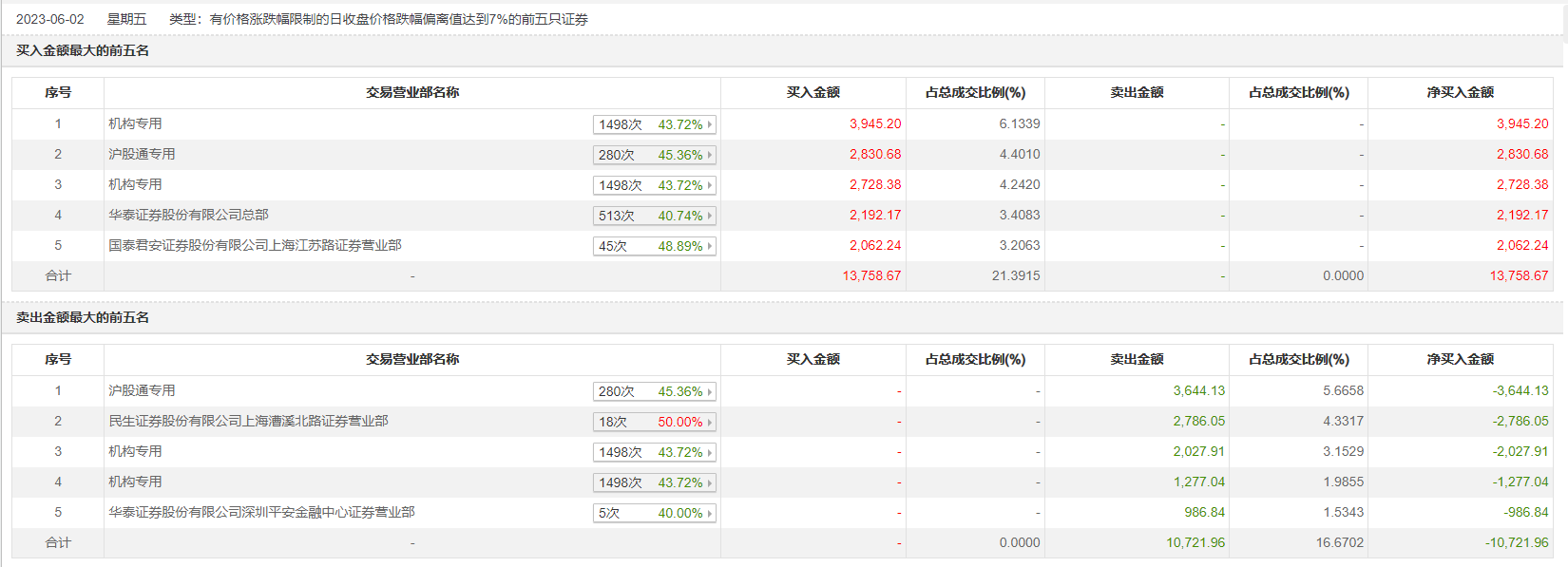
Task: Select the ratio value 5.6658
Action: click(x=1344, y=390)
